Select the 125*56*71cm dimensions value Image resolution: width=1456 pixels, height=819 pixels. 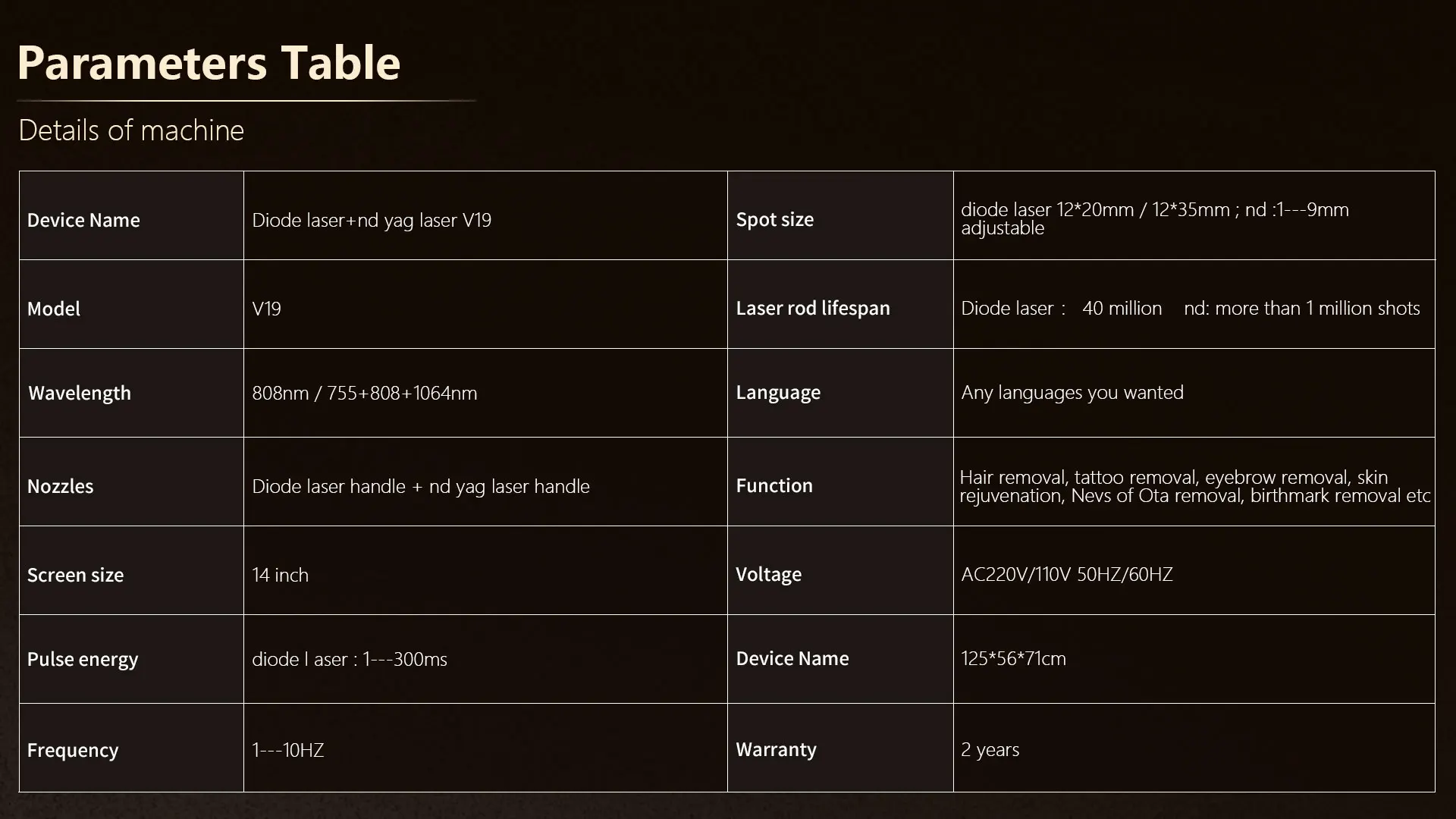1013,658
